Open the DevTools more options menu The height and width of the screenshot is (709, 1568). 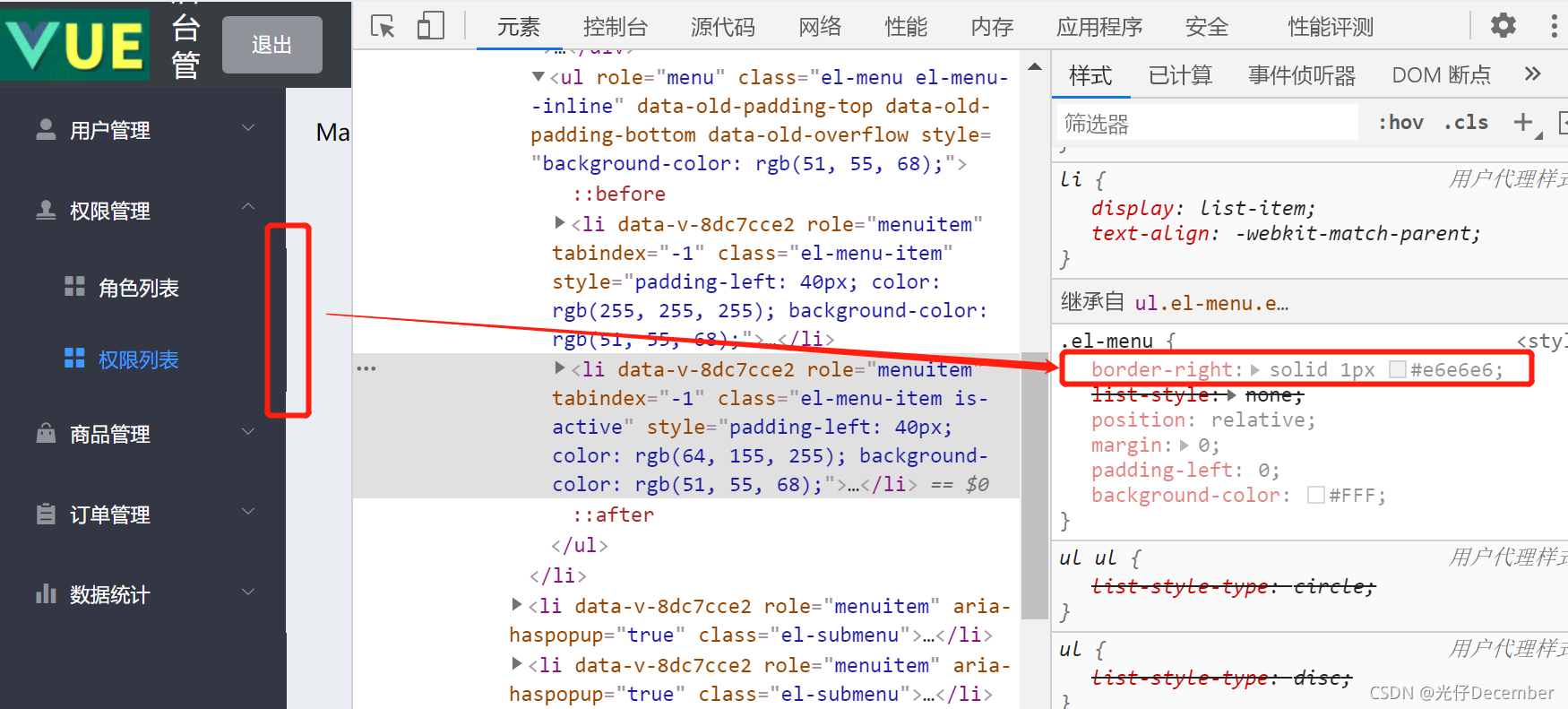[1554, 25]
